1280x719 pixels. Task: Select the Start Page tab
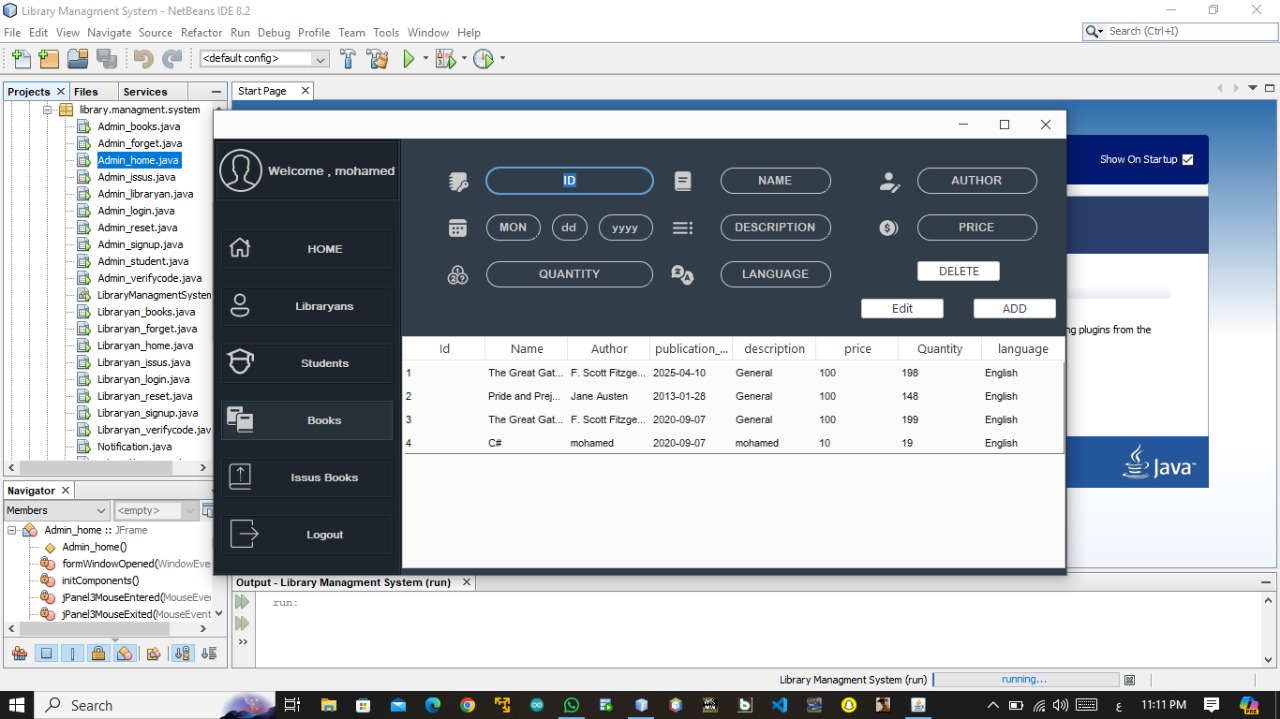click(262, 91)
